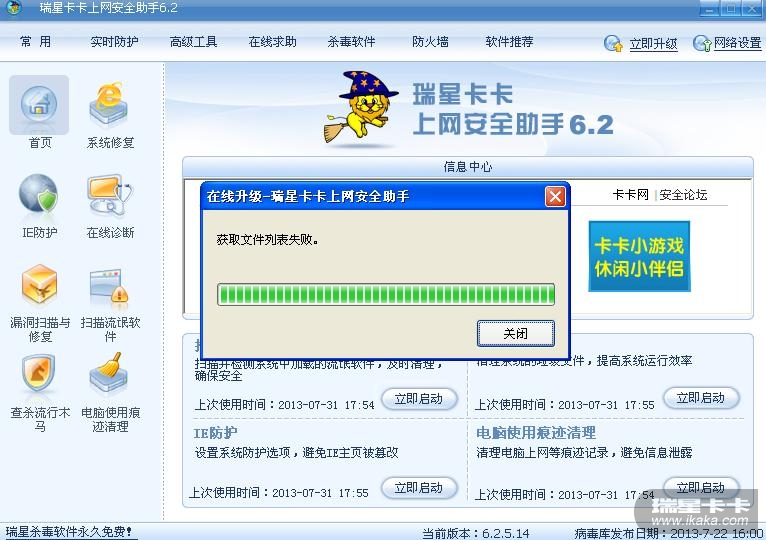
Task: Open the 卡卡小游戏 banner
Action: [x=639, y=256]
